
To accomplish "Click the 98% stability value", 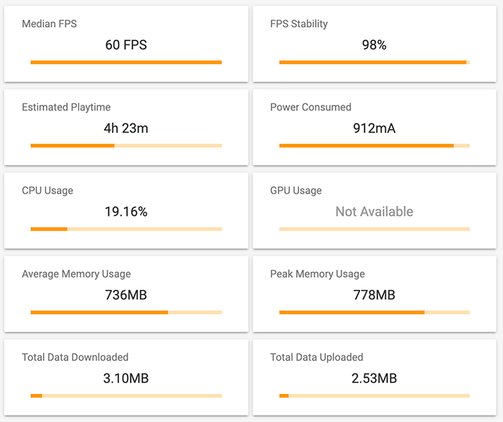I will tap(374, 45).
